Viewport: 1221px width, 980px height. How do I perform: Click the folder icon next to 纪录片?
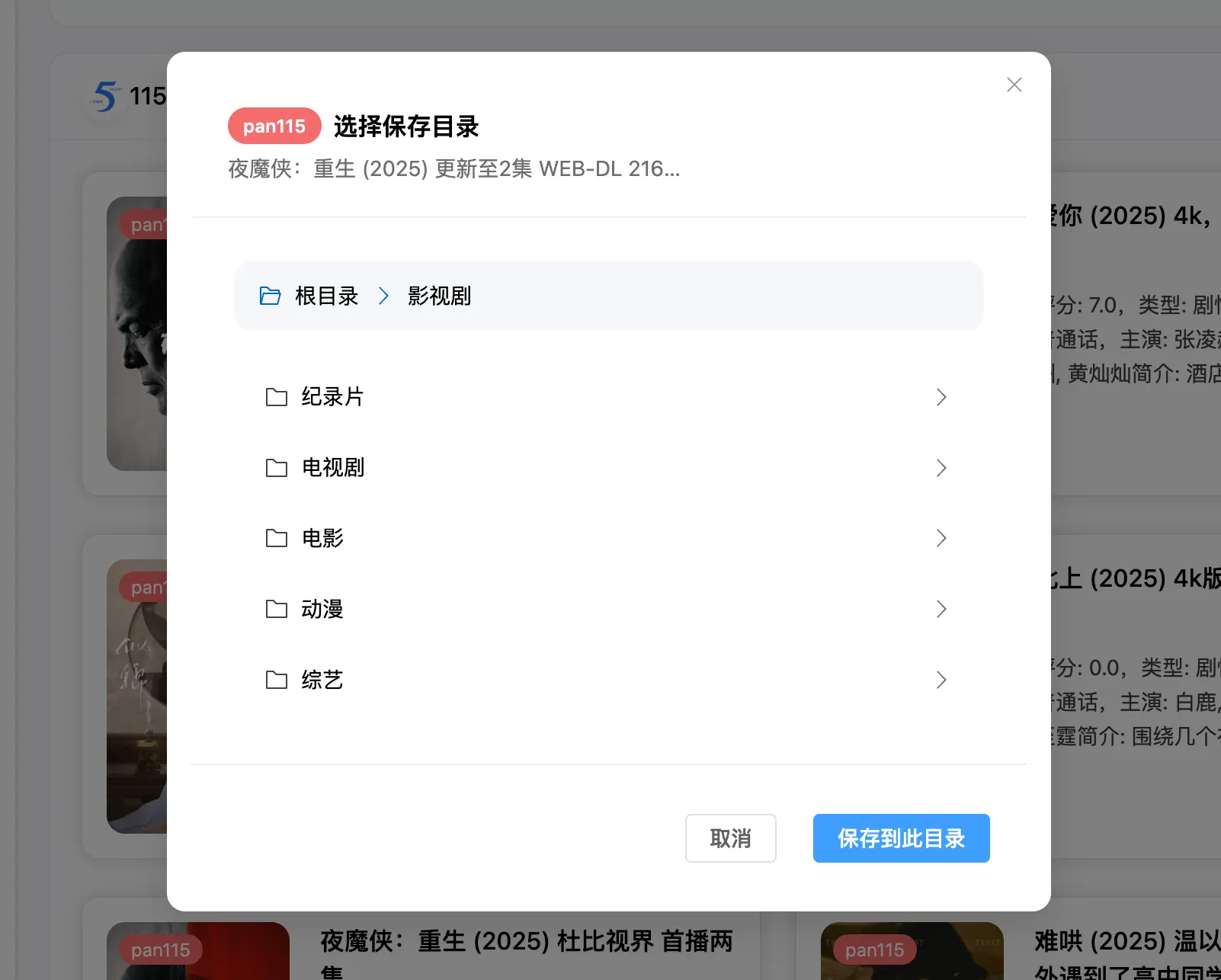276,397
